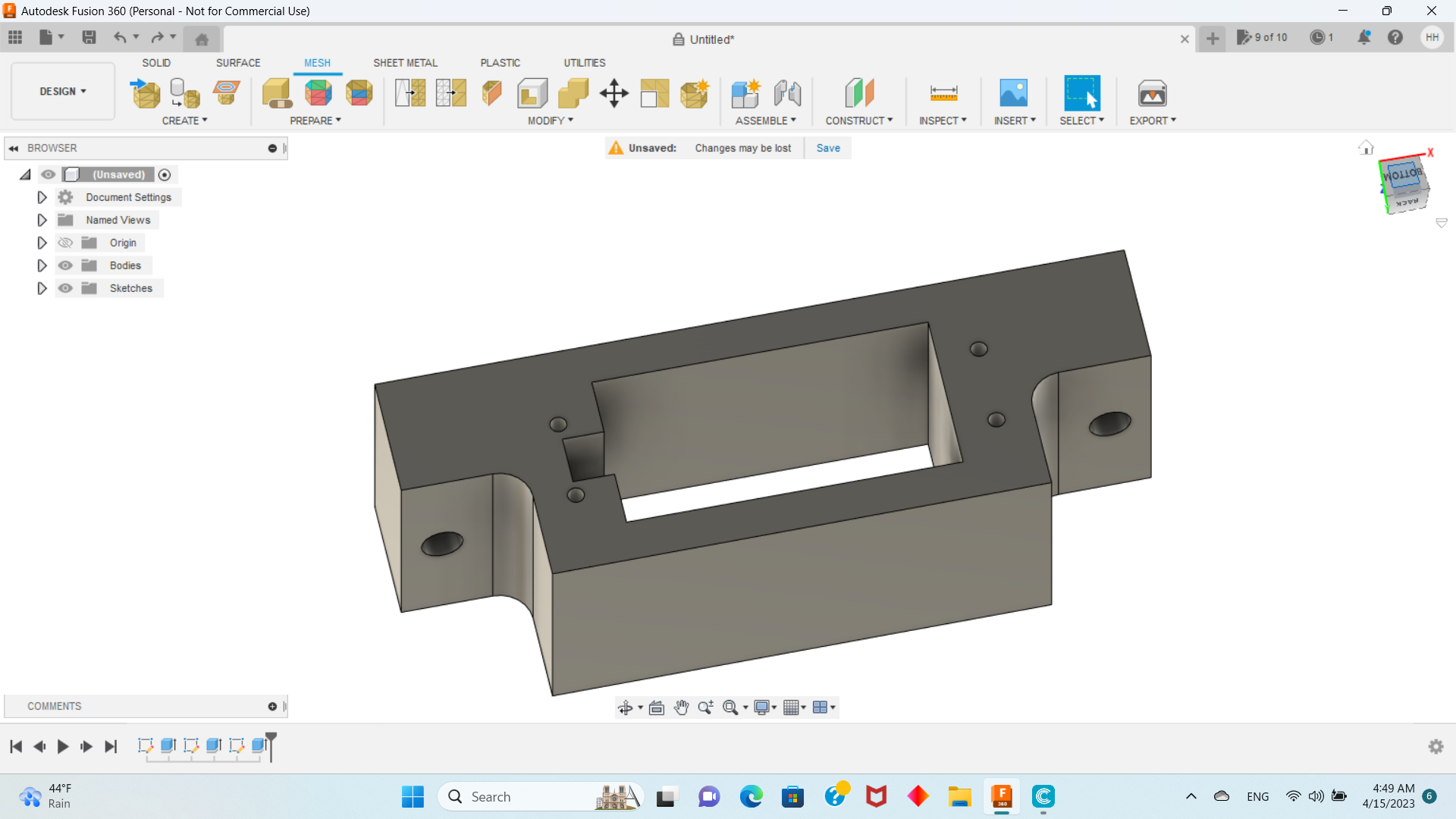Hide the Bodies folder with eye icon

pyautogui.click(x=66, y=265)
